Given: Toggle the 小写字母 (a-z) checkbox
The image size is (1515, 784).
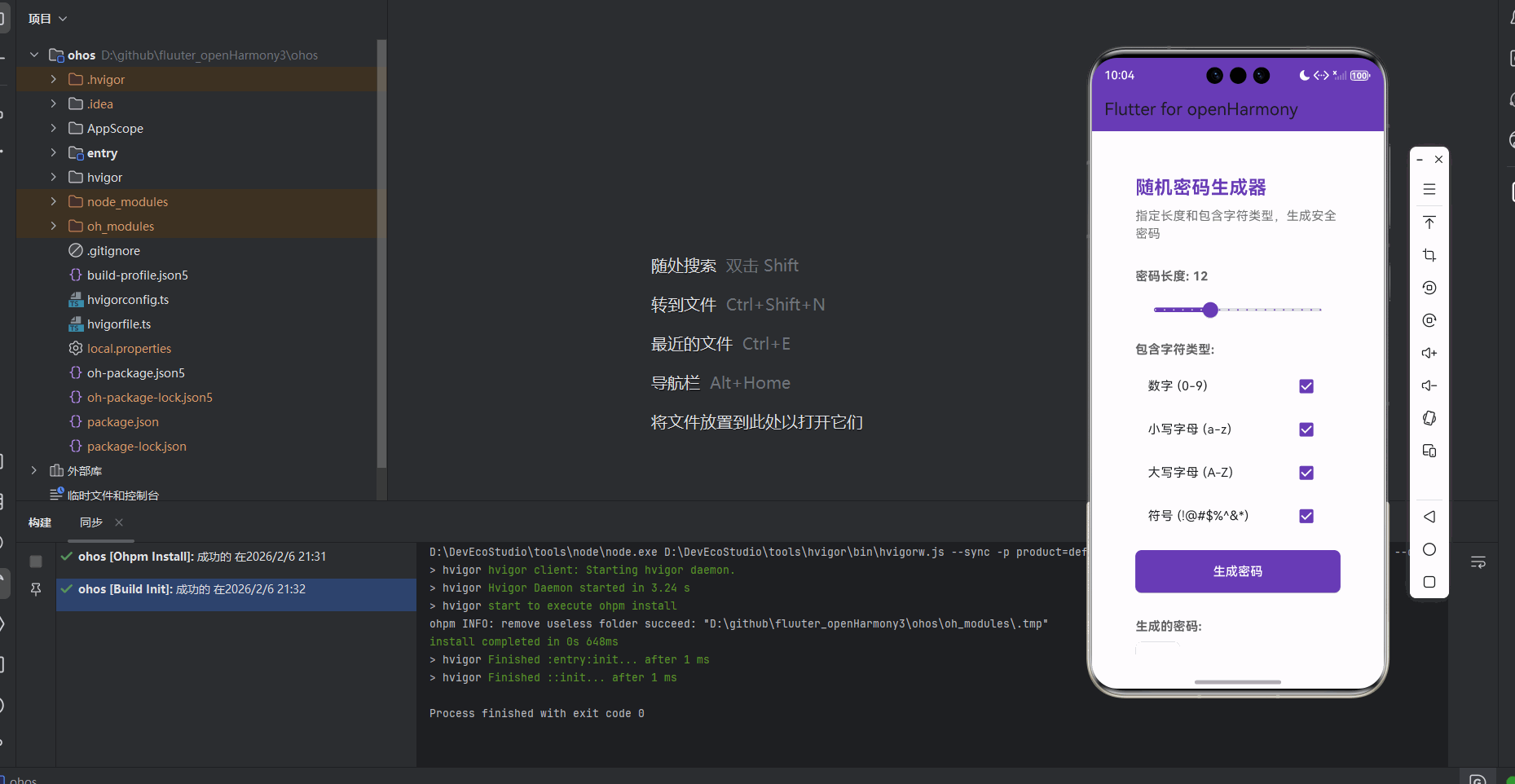Looking at the screenshot, I should [1306, 429].
